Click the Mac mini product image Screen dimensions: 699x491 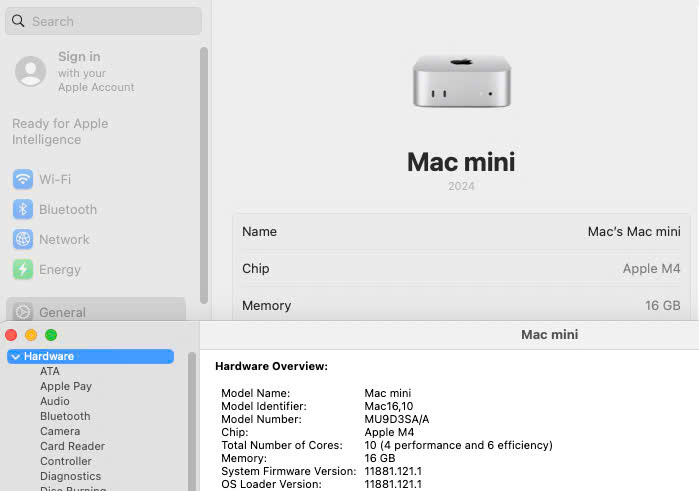[x=461, y=82]
